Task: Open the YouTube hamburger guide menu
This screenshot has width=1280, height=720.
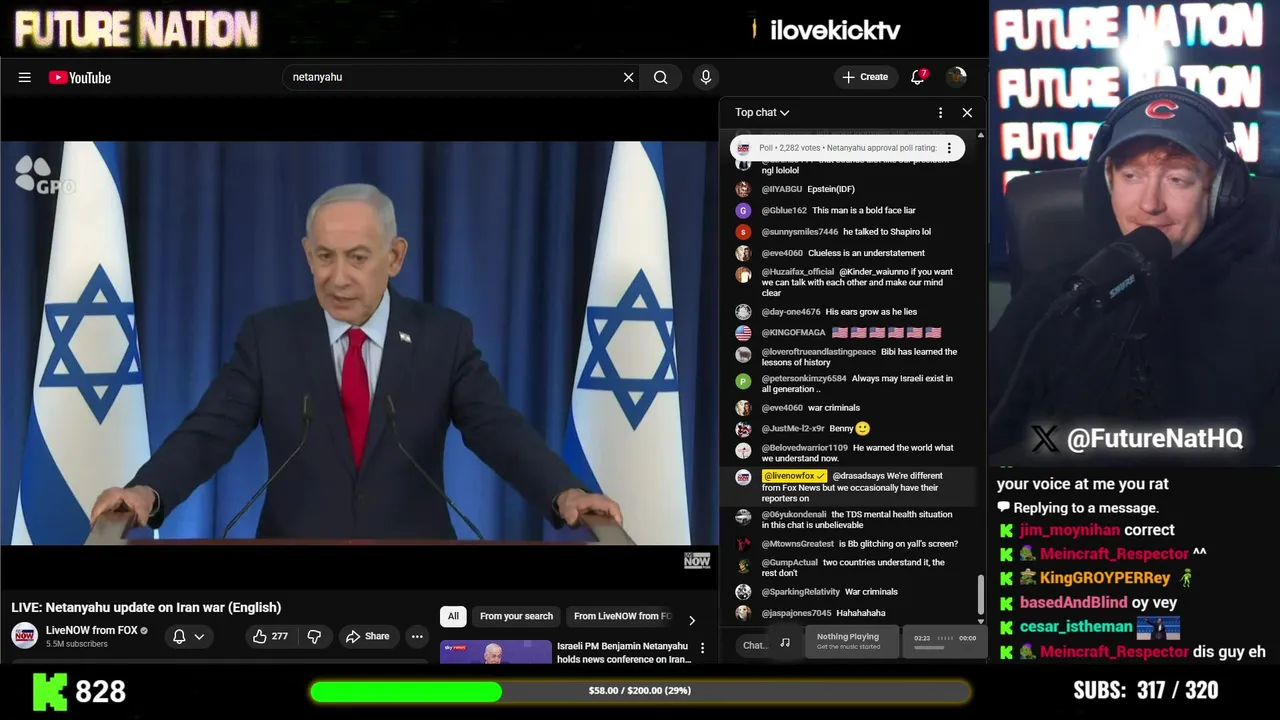Action: coord(25,77)
